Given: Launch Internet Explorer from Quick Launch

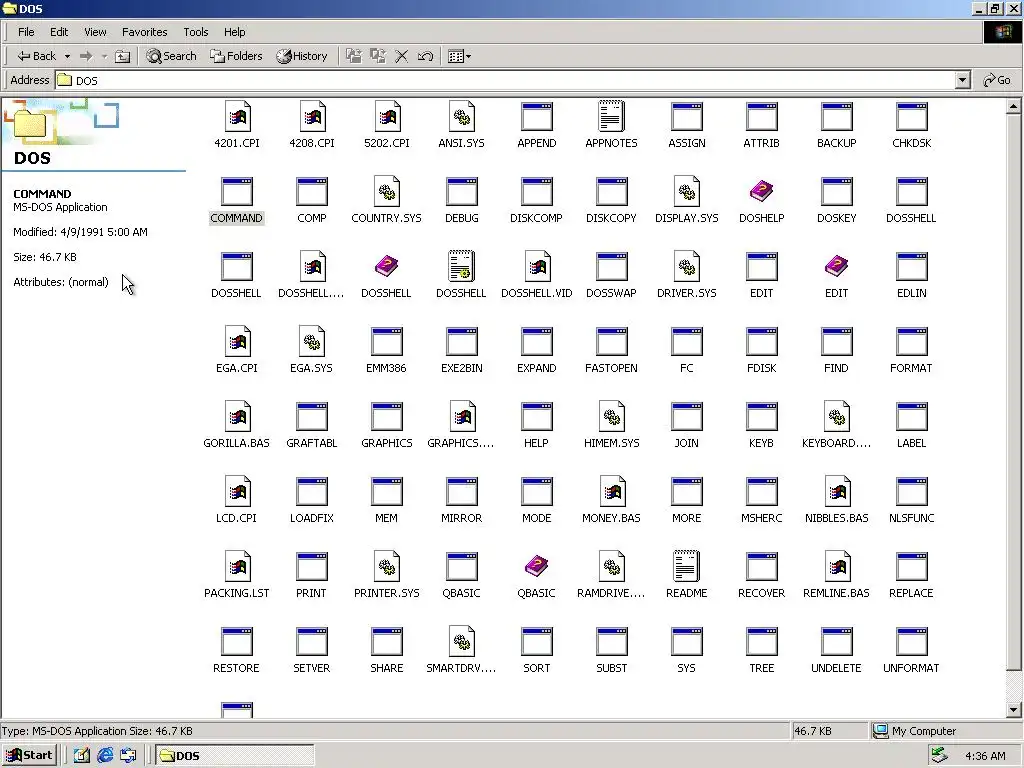Looking at the screenshot, I should coord(105,756).
